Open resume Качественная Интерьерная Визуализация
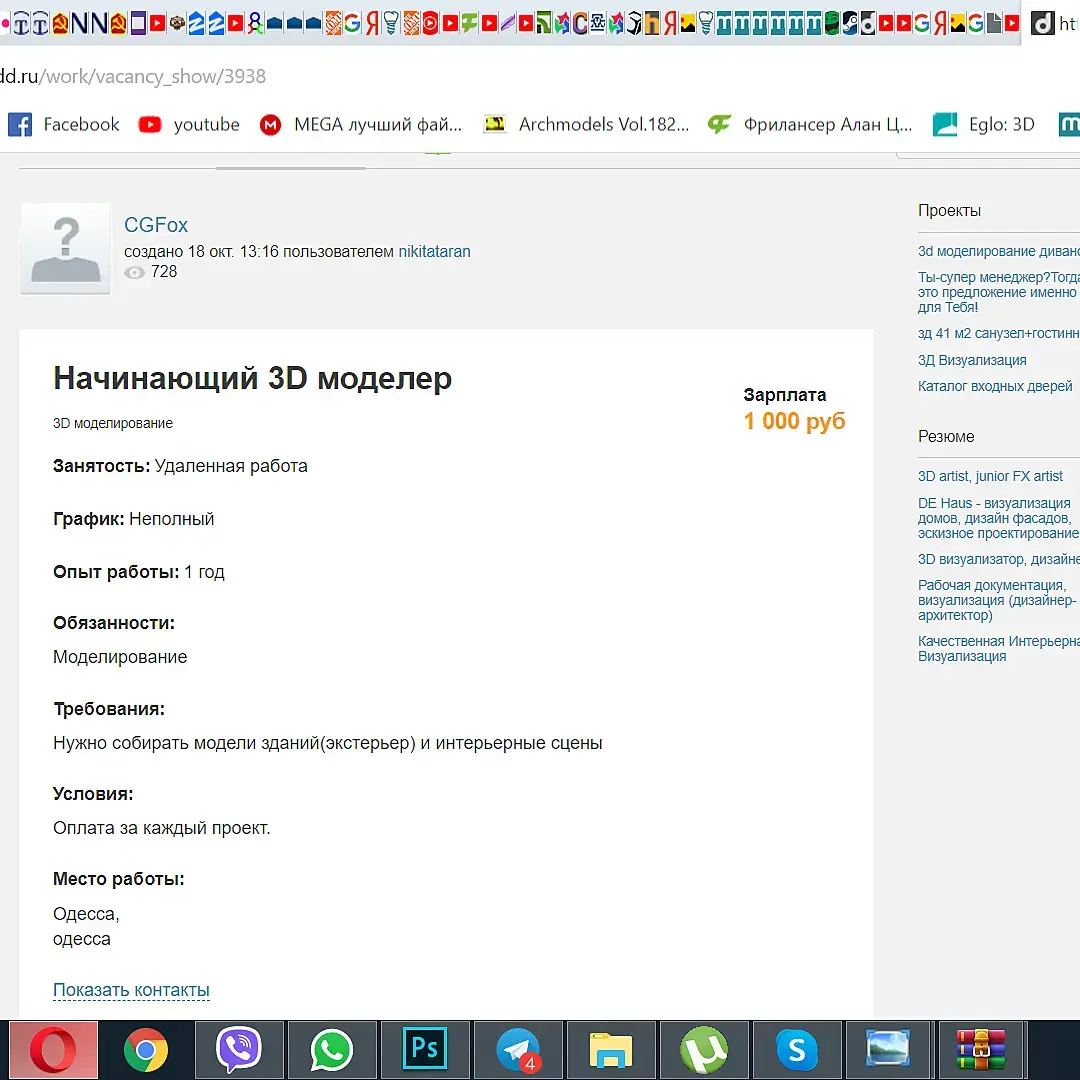1080x1080 pixels. point(999,649)
